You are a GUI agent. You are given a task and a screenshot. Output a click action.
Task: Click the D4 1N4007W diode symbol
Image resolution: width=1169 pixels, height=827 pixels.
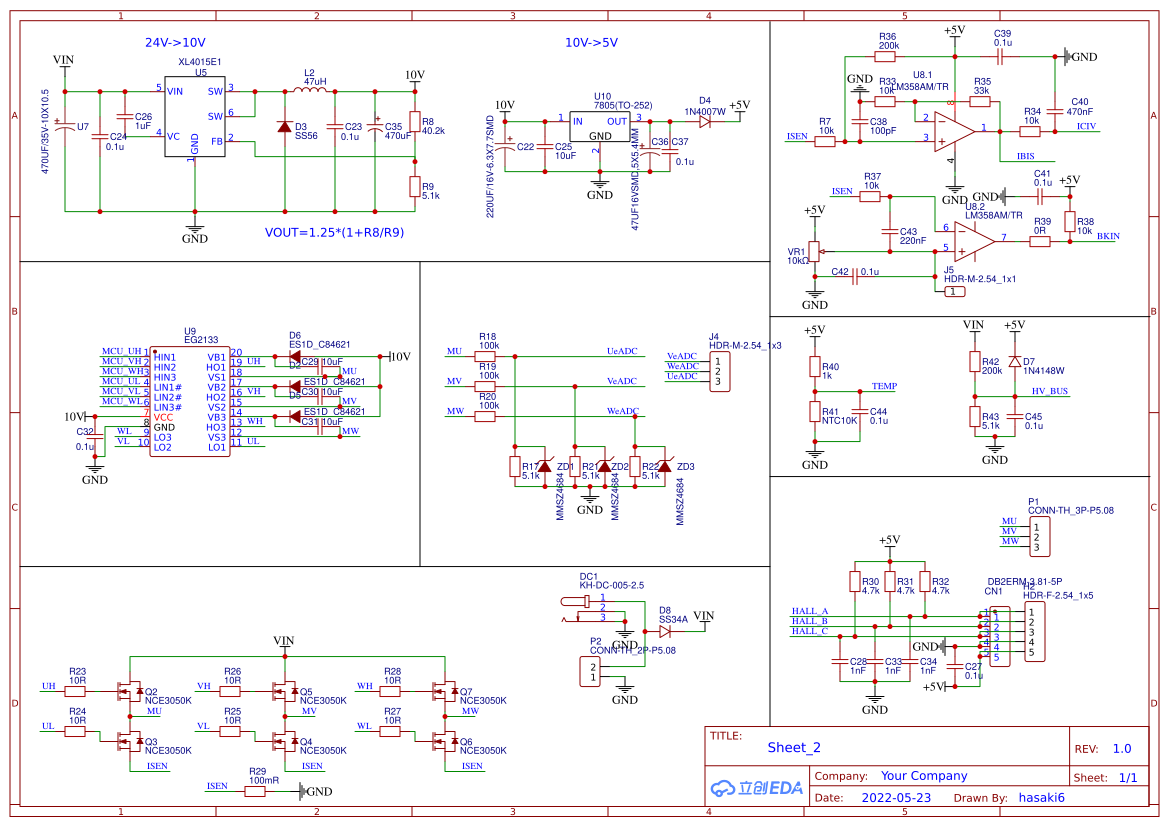[706, 121]
